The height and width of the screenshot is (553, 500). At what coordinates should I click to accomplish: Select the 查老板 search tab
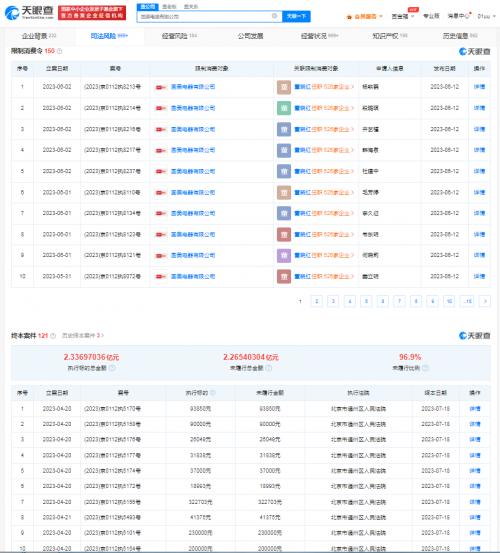169,7
